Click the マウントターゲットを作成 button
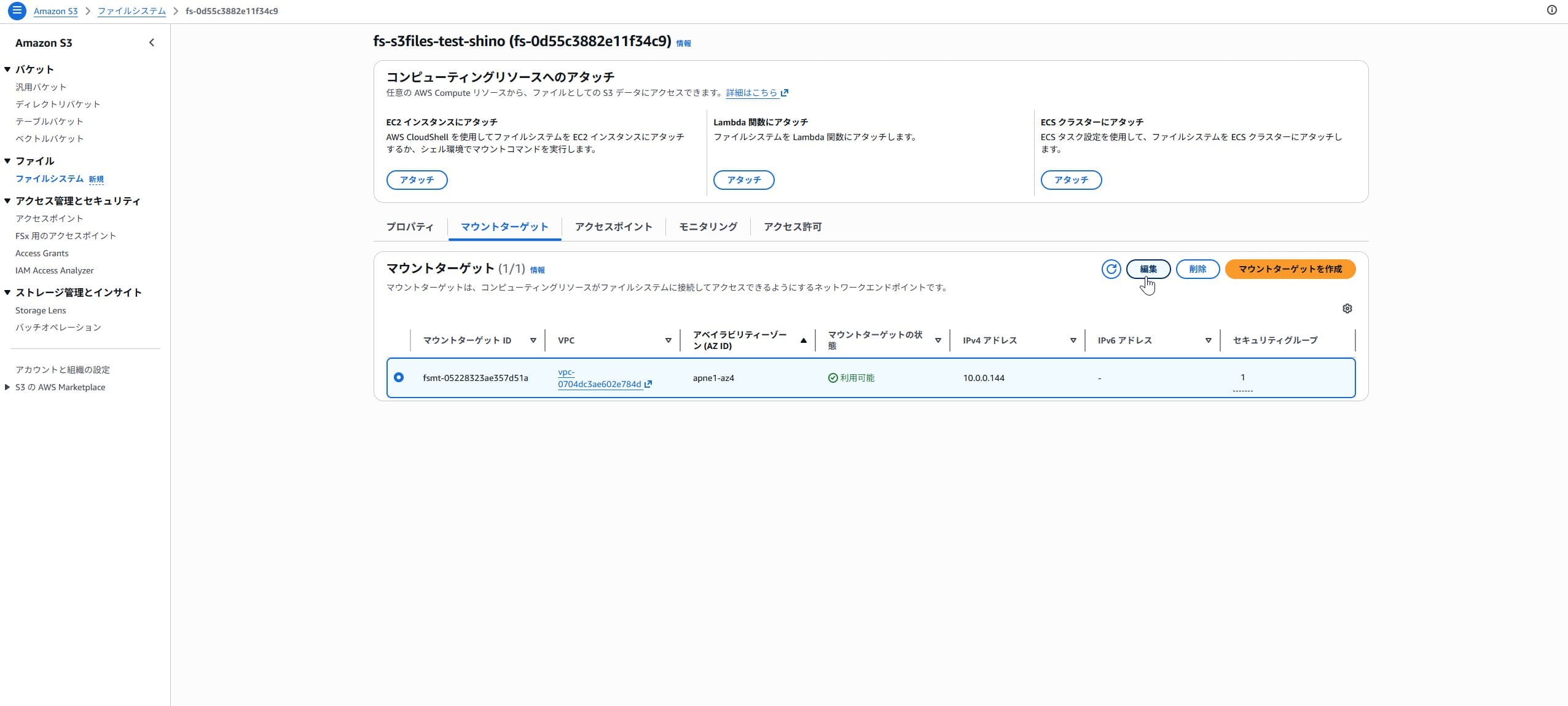 (1290, 269)
